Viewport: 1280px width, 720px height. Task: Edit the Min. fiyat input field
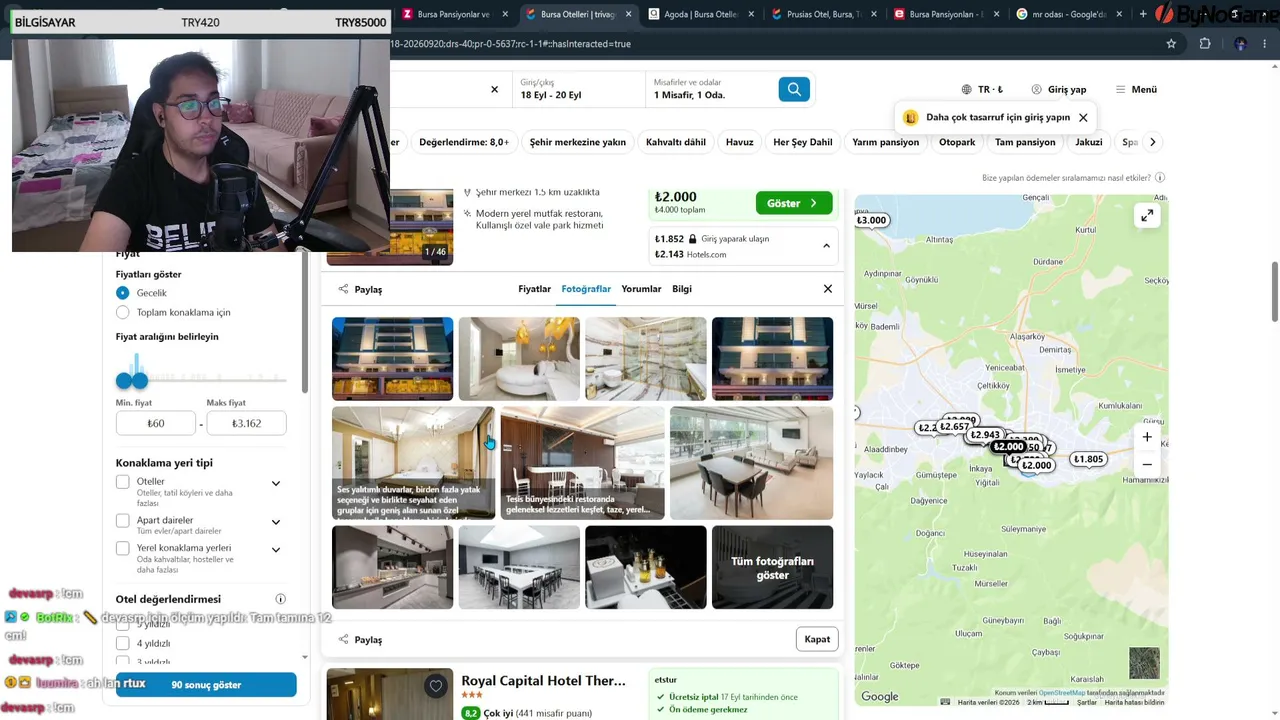coord(156,424)
